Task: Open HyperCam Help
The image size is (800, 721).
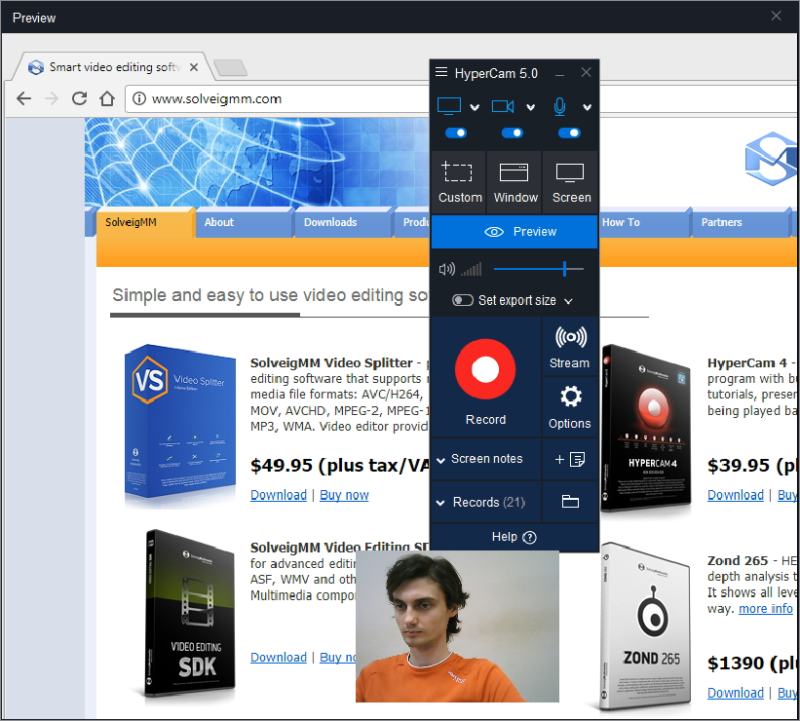Action: point(514,537)
